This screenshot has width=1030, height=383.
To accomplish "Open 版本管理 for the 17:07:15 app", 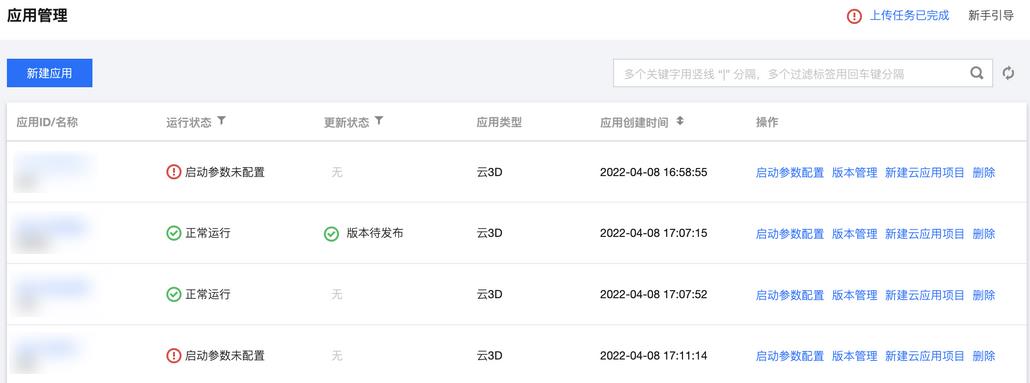I will pyautogui.click(x=854, y=234).
